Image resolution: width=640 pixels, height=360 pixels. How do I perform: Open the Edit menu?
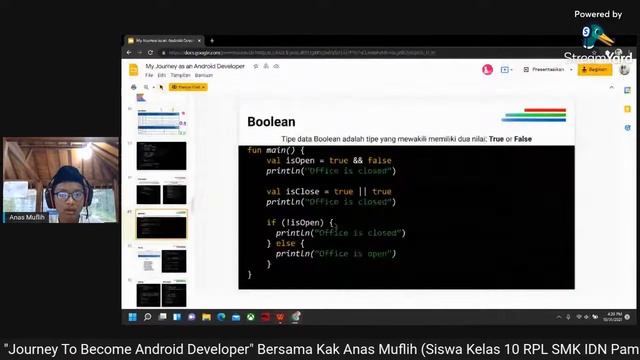point(162,76)
